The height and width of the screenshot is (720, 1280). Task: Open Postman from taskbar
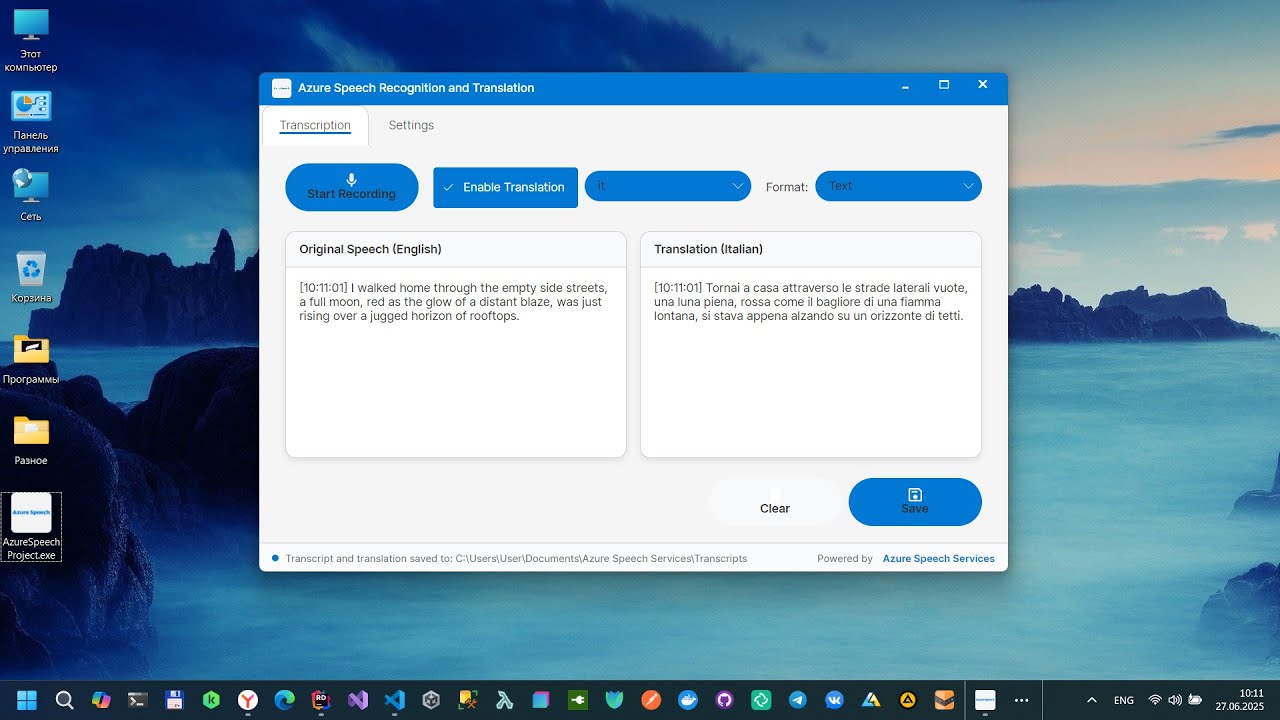coord(651,700)
